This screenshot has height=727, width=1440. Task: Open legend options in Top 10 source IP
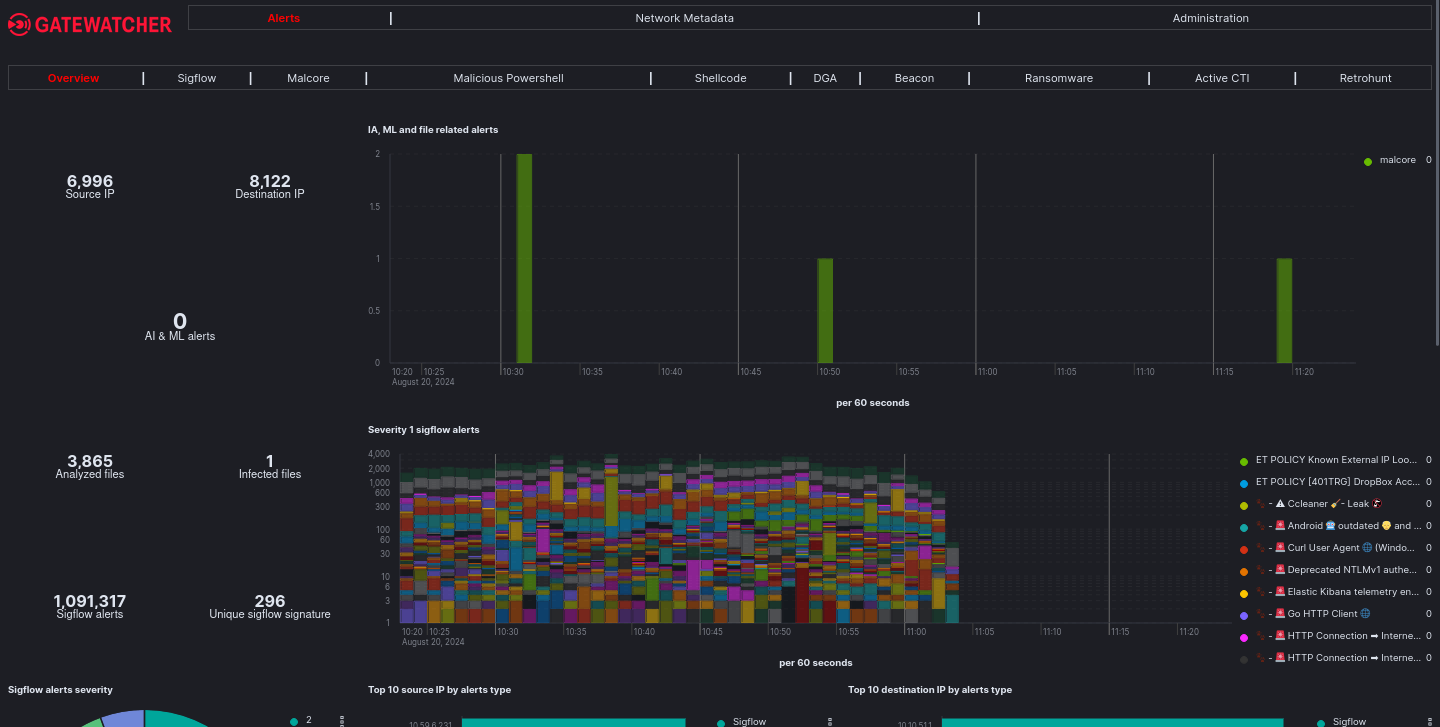coord(829,721)
